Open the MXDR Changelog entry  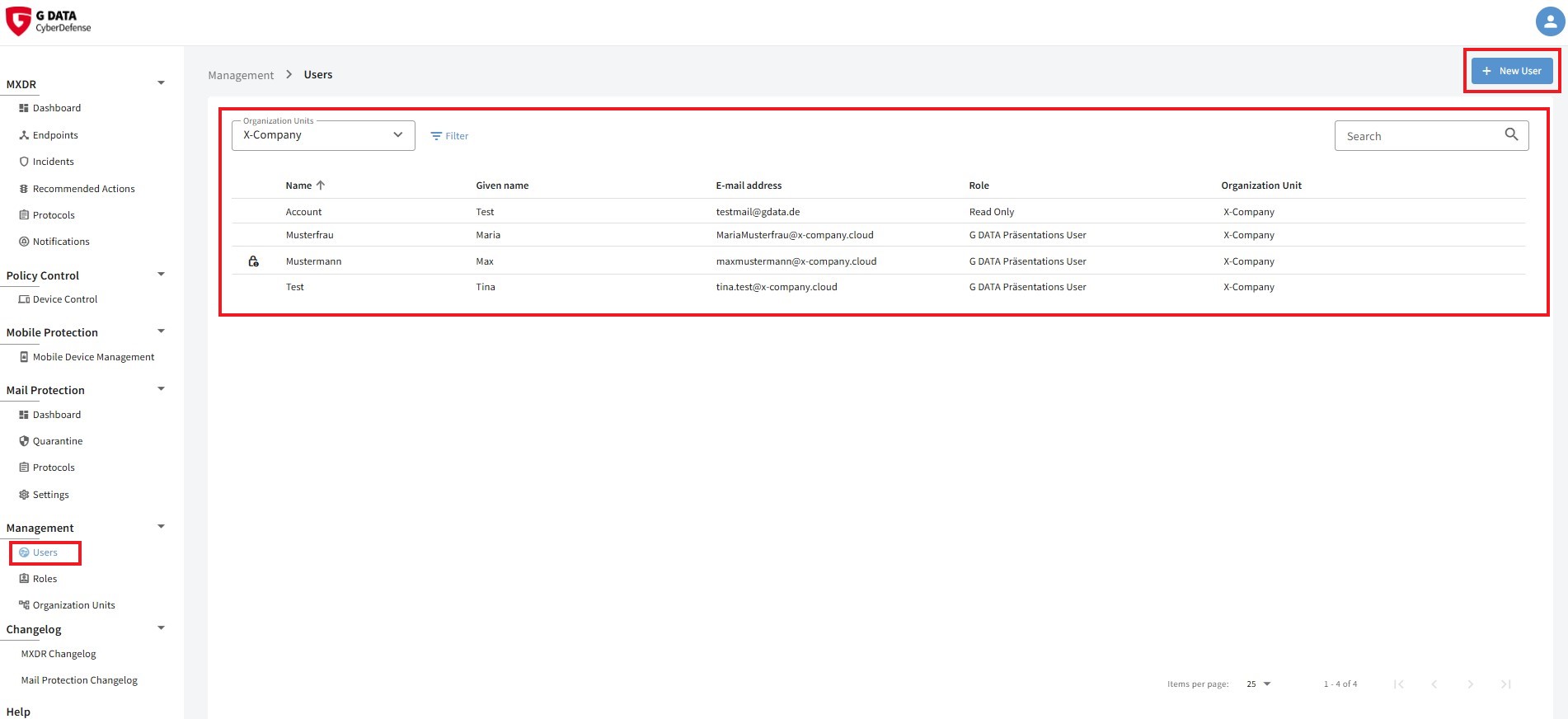[x=59, y=654]
